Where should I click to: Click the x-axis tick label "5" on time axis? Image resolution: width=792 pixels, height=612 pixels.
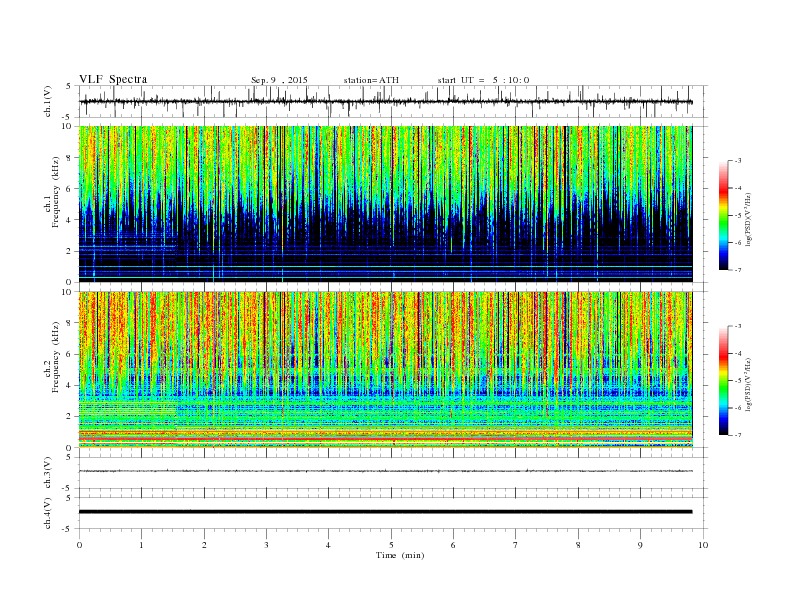click(x=391, y=545)
